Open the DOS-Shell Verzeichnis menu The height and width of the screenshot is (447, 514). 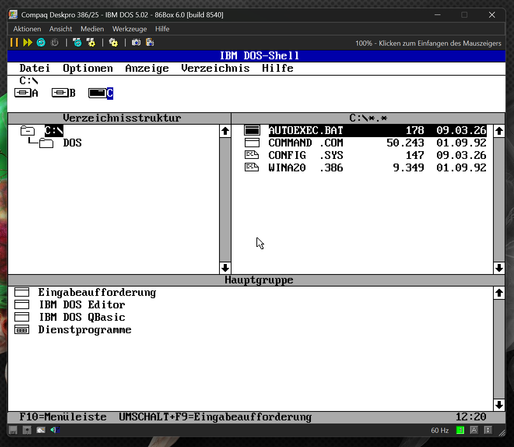[215, 68]
